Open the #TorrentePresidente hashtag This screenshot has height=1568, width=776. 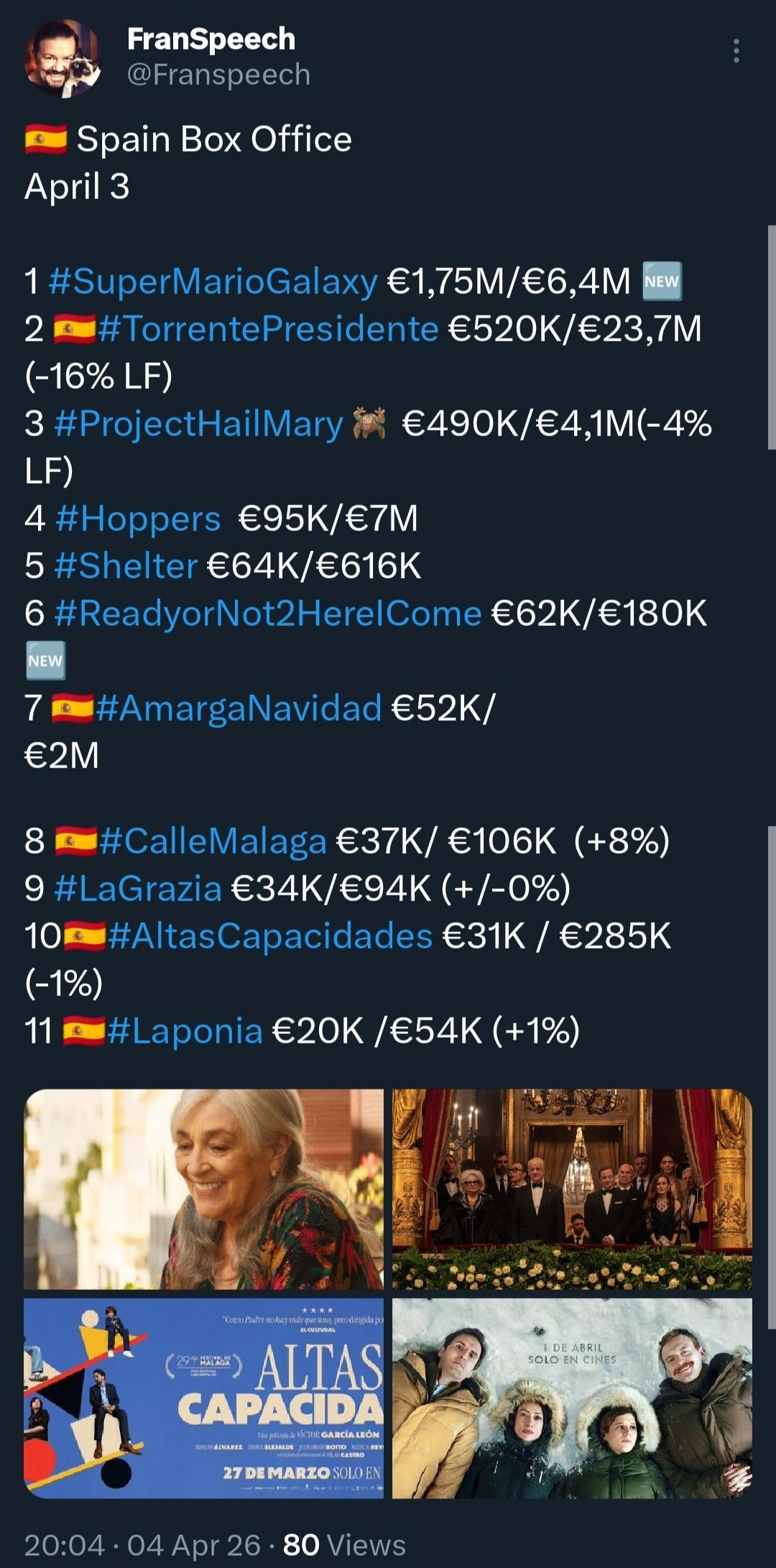click(x=267, y=328)
